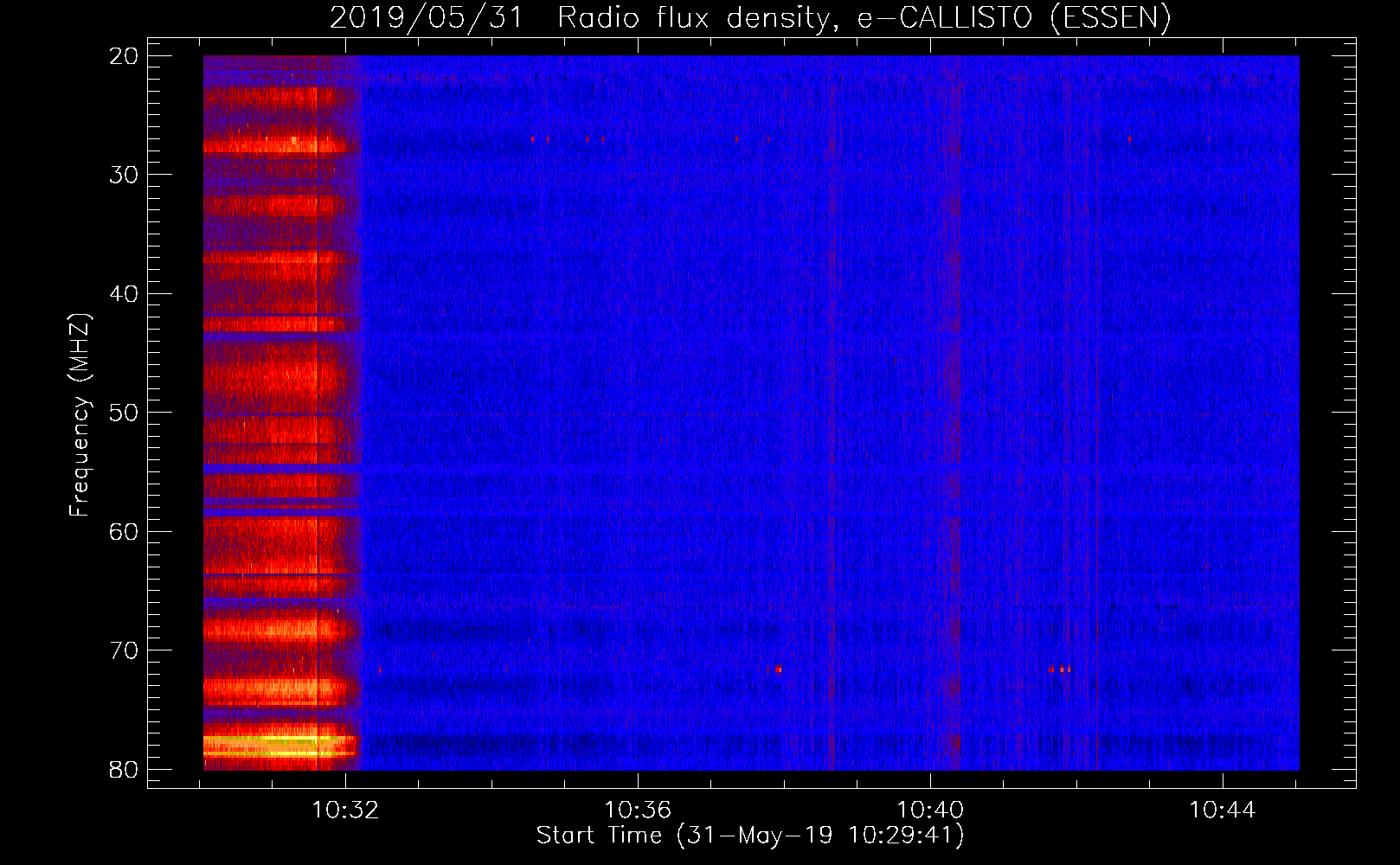Screen dimensions: 1400x865
Task: Click the 10:36 time tick label
Action: tap(638, 811)
